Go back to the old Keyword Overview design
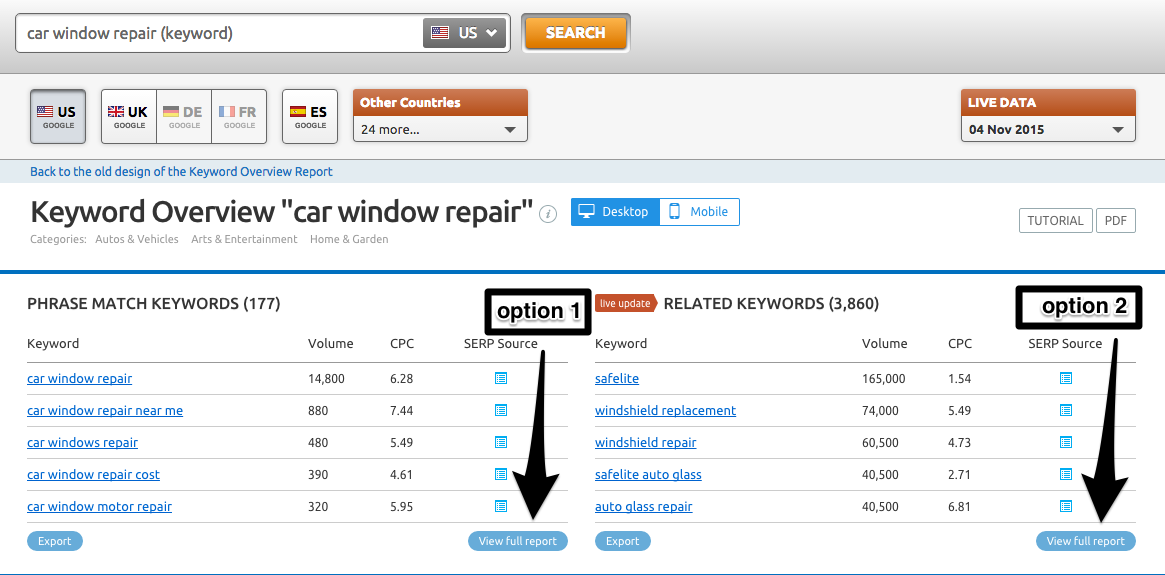This screenshot has width=1165, height=575. coord(181,171)
